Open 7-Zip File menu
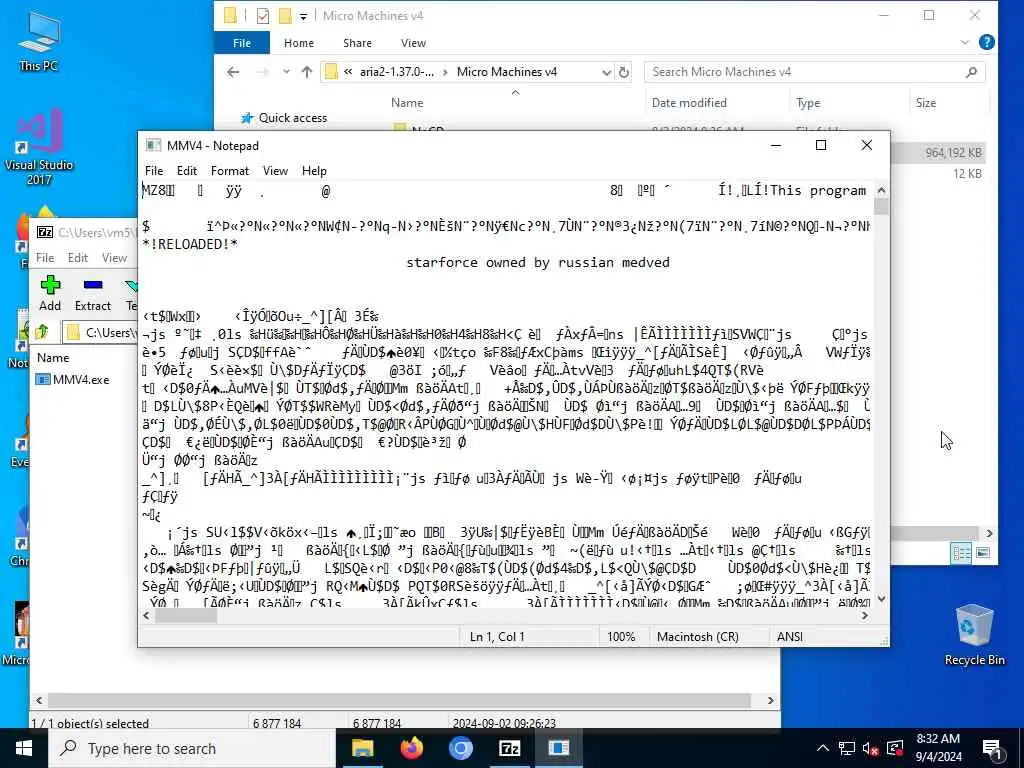Screen dimensions: 1024x768 pos(45,258)
